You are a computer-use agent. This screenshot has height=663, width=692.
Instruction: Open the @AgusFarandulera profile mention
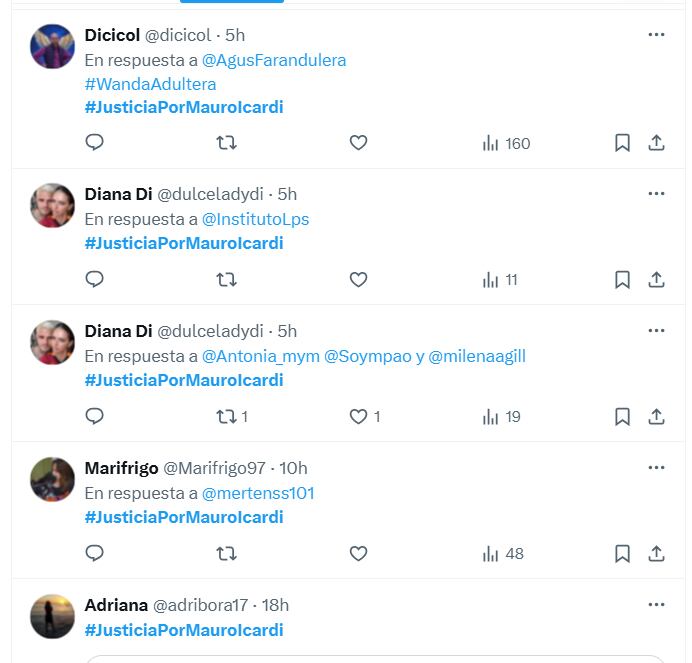(x=274, y=60)
